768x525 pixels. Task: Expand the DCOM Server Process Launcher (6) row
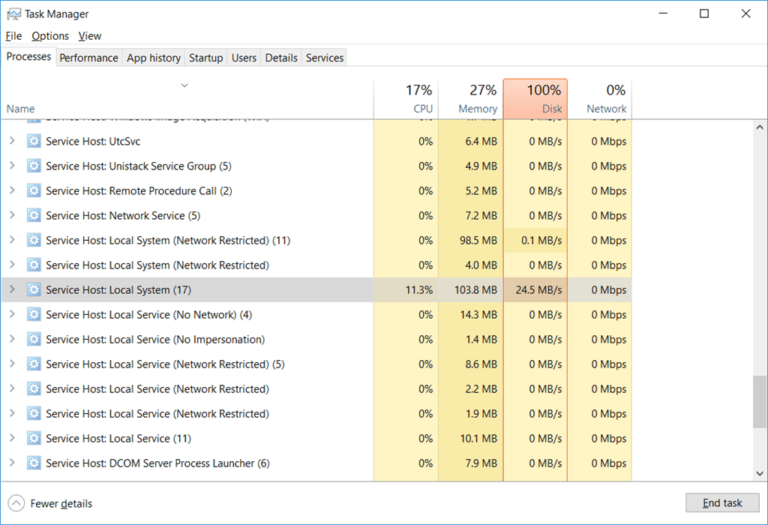12,463
